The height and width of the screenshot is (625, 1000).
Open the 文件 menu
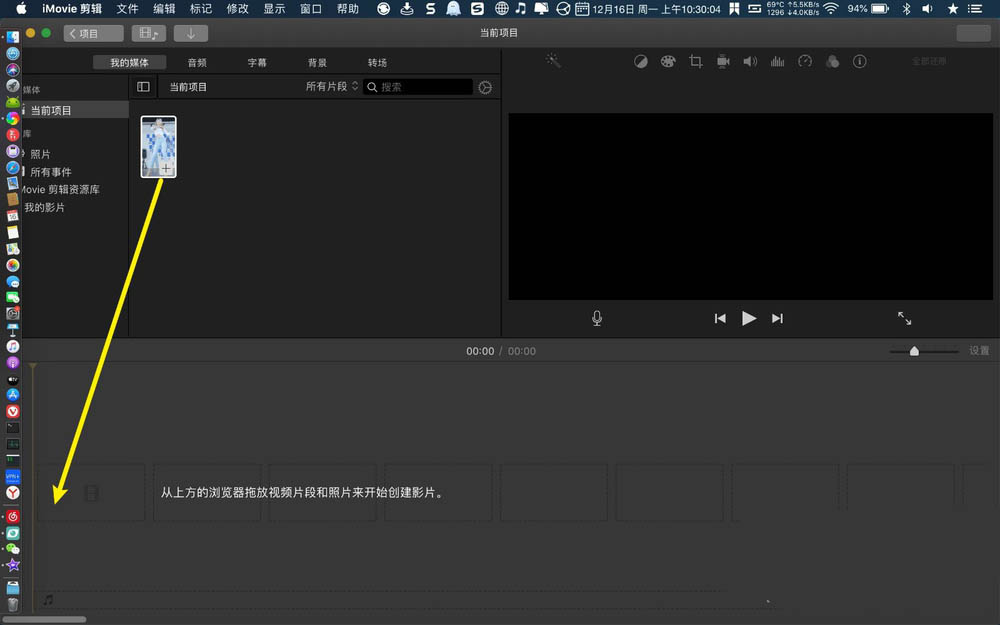pyautogui.click(x=127, y=8)
